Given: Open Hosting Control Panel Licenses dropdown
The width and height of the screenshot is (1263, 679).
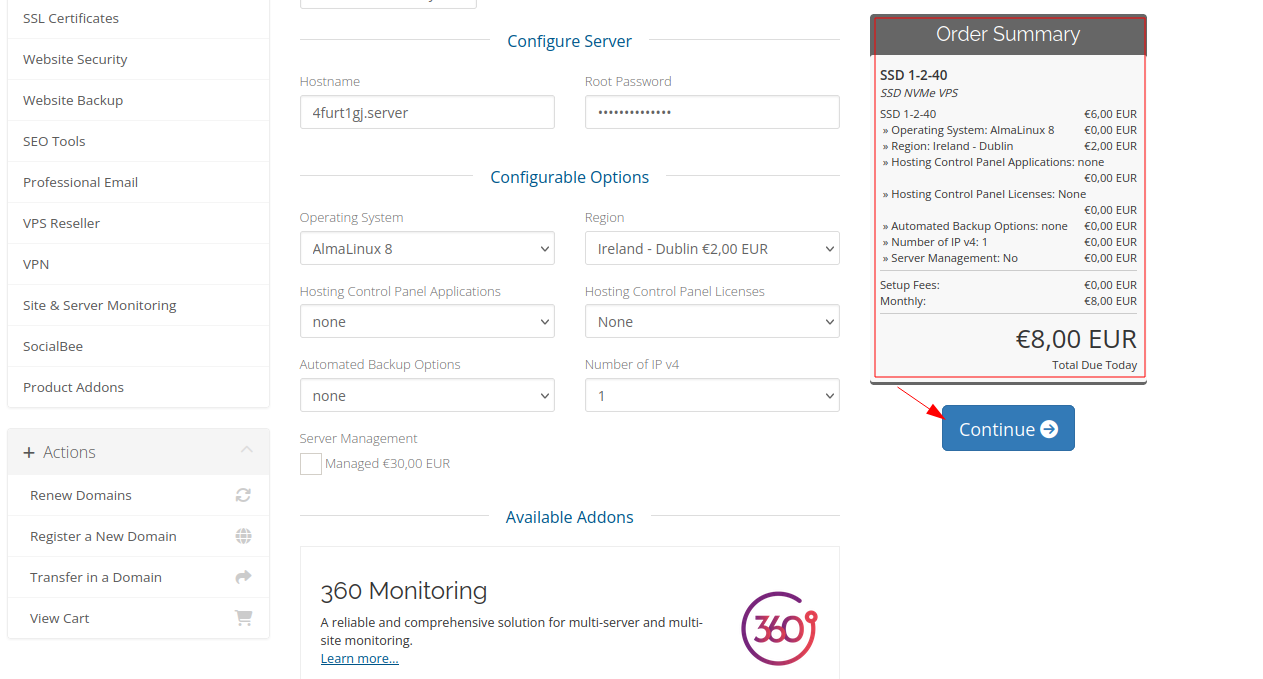Looking at the screenshot, I should pyautogui.click(x=712, y=322).
